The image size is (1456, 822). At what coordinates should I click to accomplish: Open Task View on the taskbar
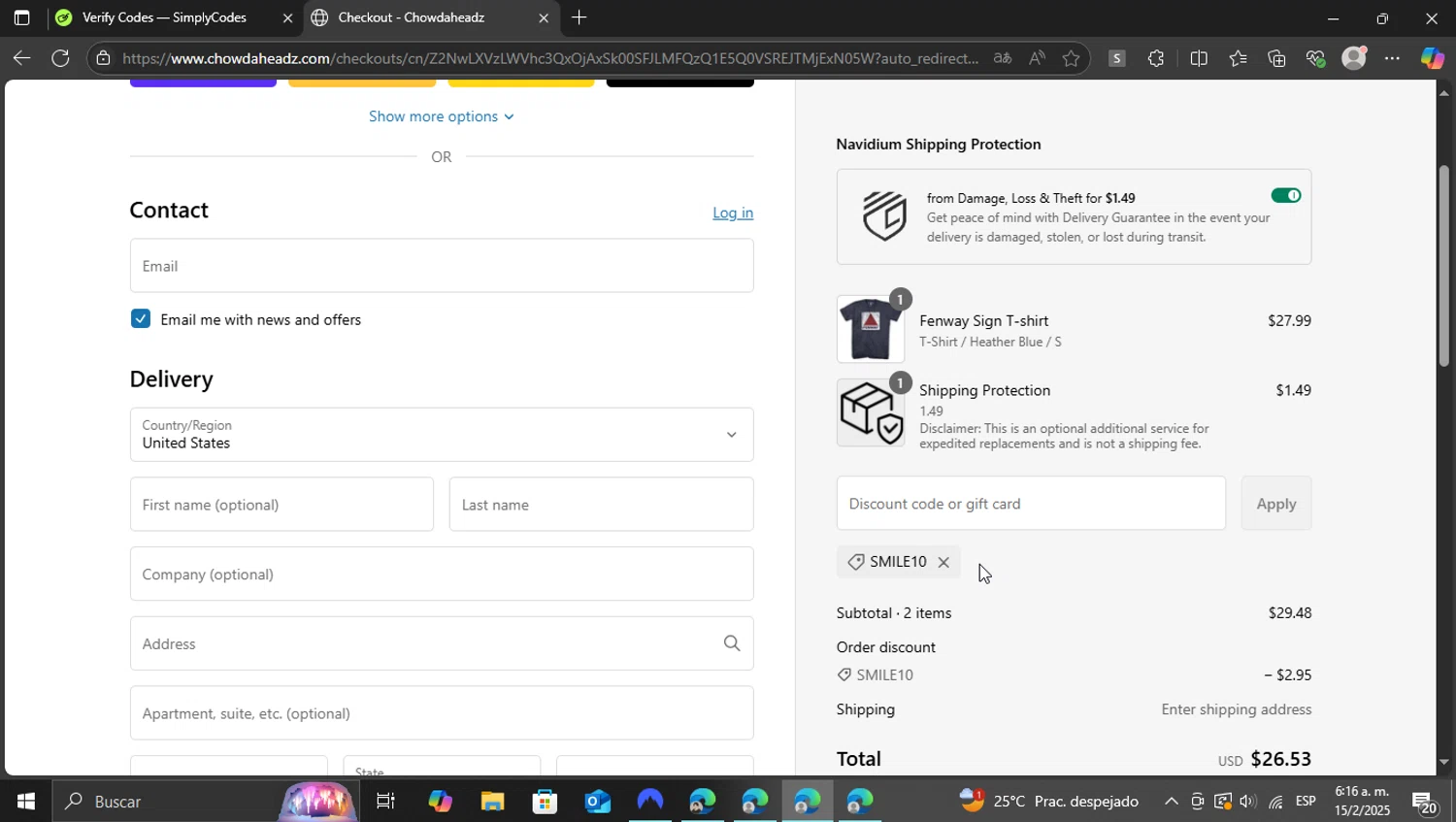coord(385,802)
